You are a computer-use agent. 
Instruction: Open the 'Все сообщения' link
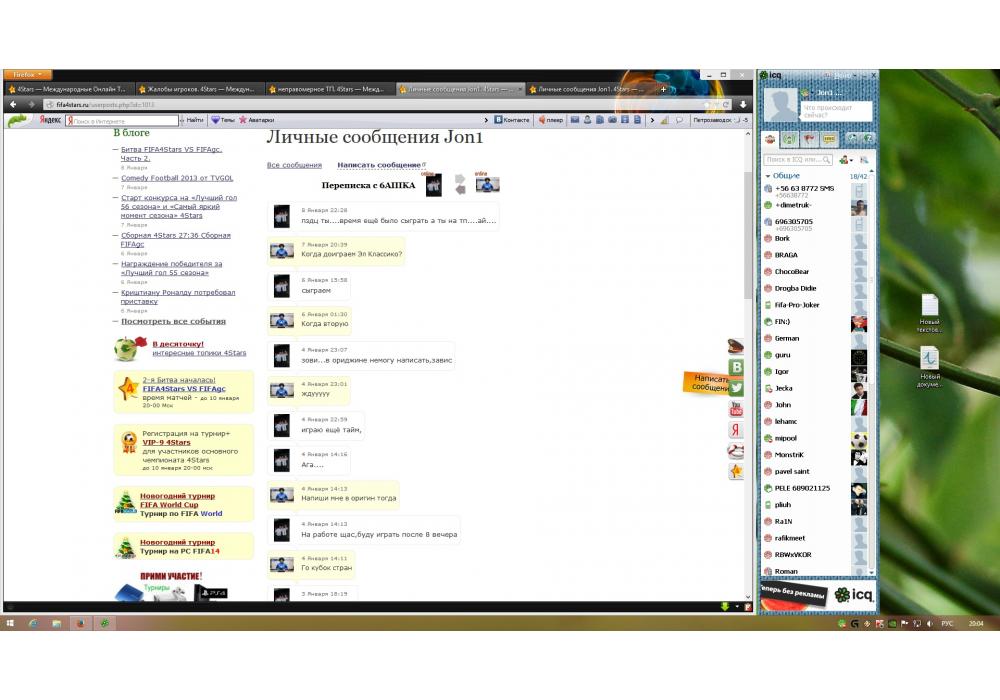pyautogui.click(x=294, y=165)
